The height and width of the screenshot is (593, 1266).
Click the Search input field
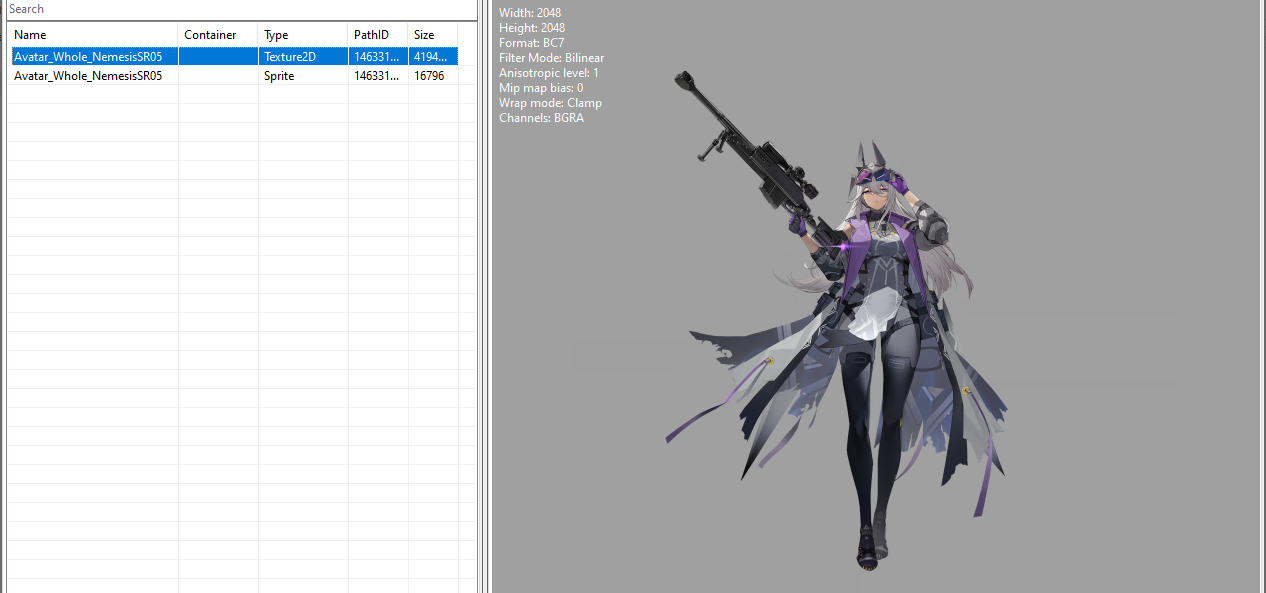click(240, 9)
